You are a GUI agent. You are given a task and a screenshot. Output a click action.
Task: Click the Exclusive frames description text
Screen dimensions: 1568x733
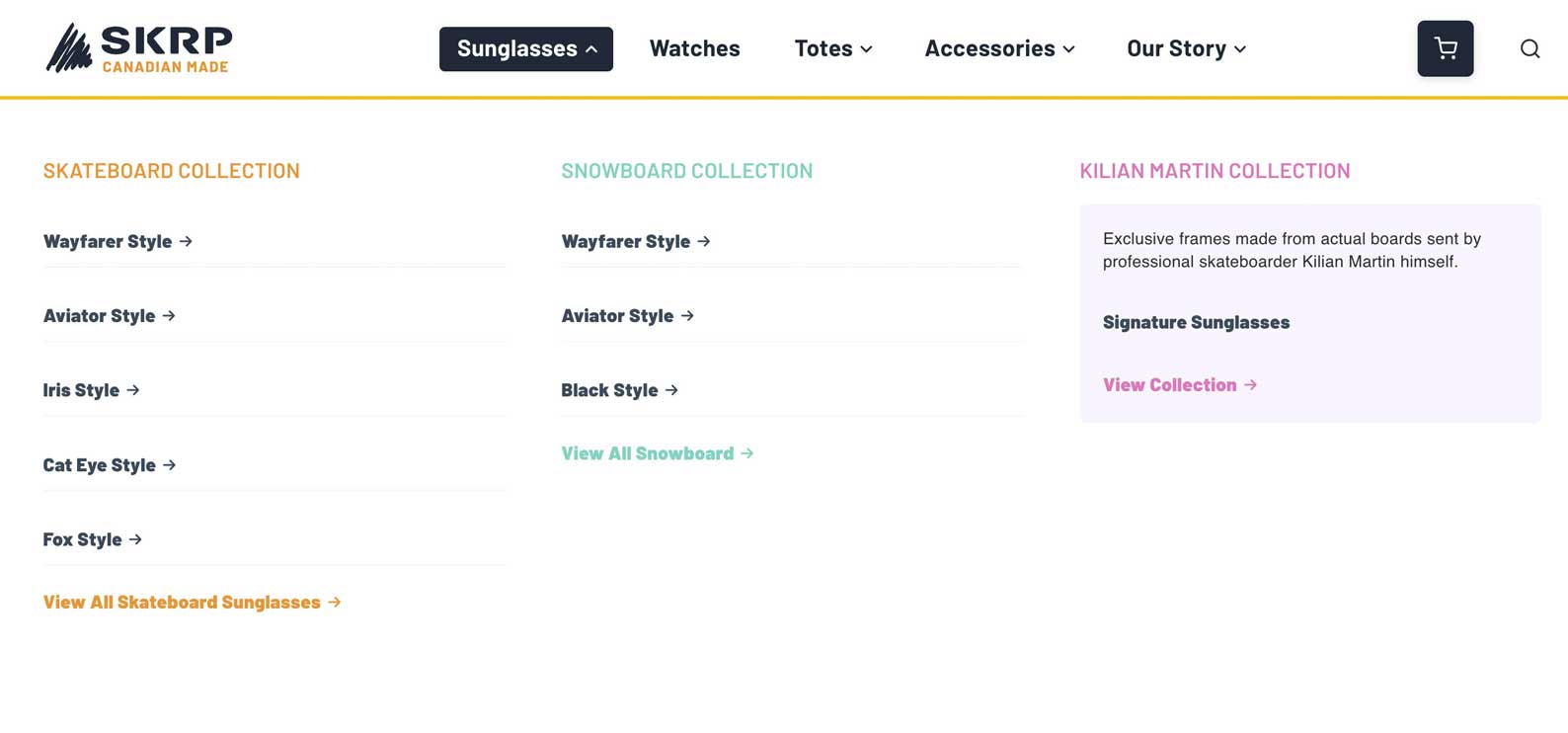coord(1292,250)
